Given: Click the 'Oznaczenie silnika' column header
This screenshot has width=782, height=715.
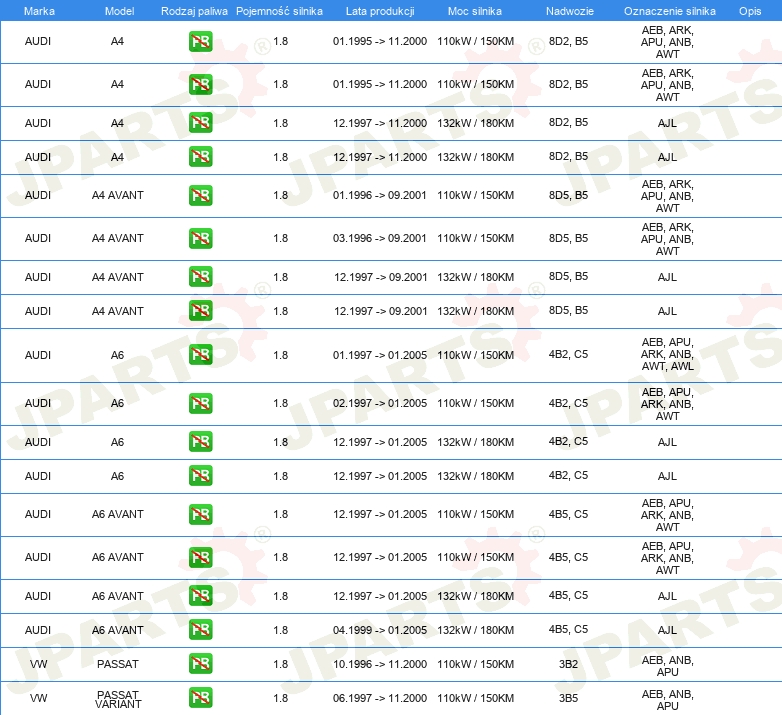Looking at the screenshot, I should click(x=670, y=11).
